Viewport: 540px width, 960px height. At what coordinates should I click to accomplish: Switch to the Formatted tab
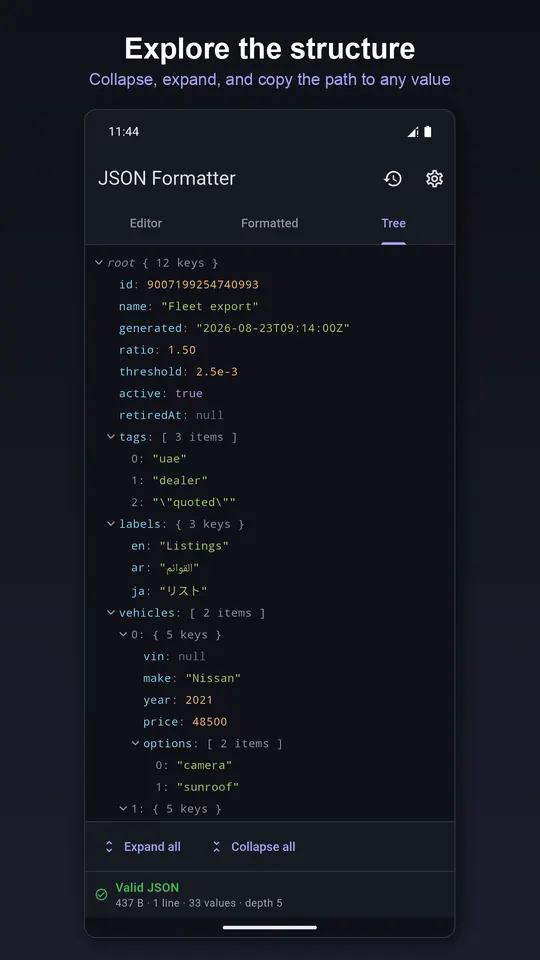coord(269,223)
